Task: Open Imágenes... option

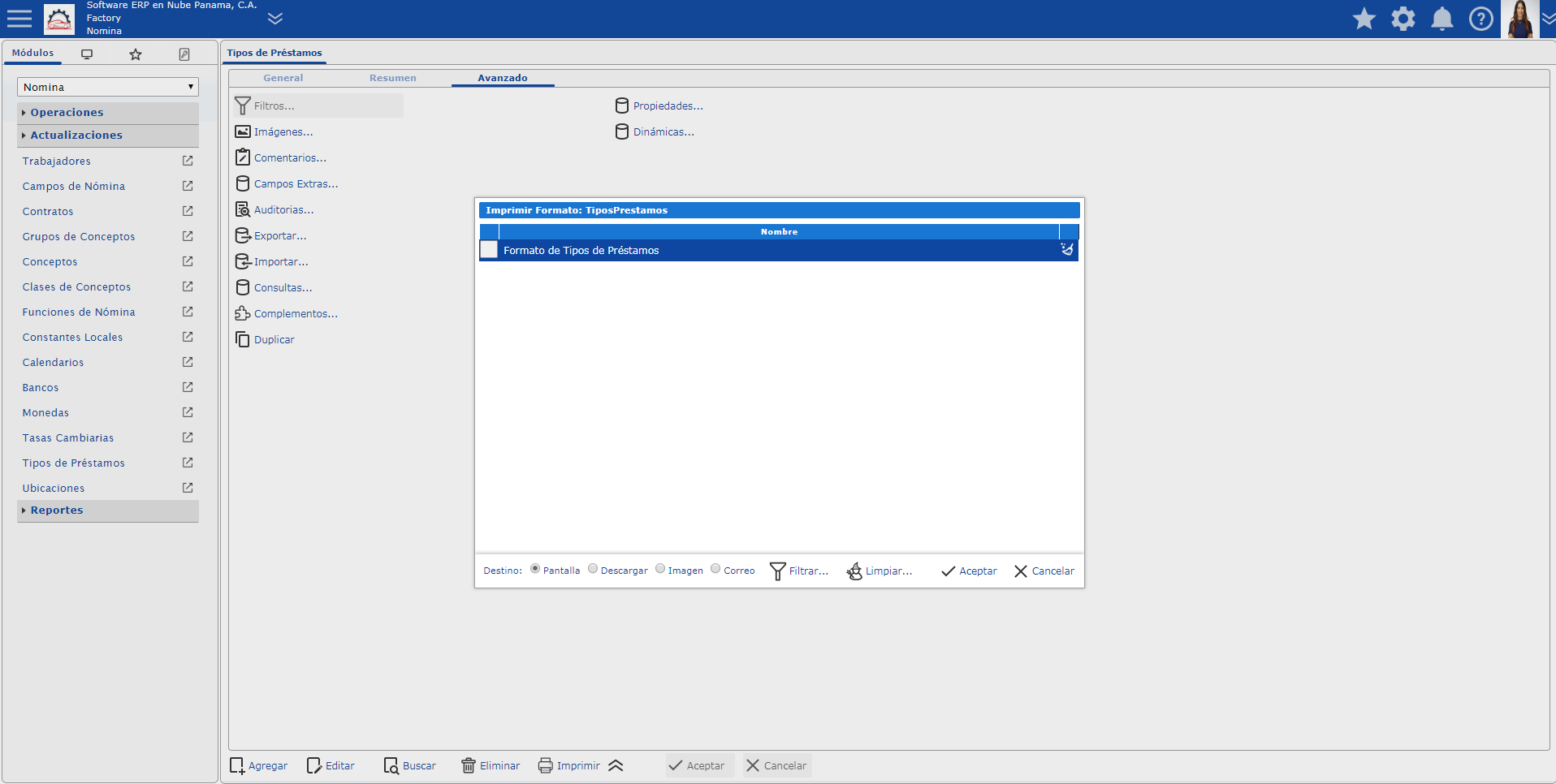Action: (x=274, y=131)
